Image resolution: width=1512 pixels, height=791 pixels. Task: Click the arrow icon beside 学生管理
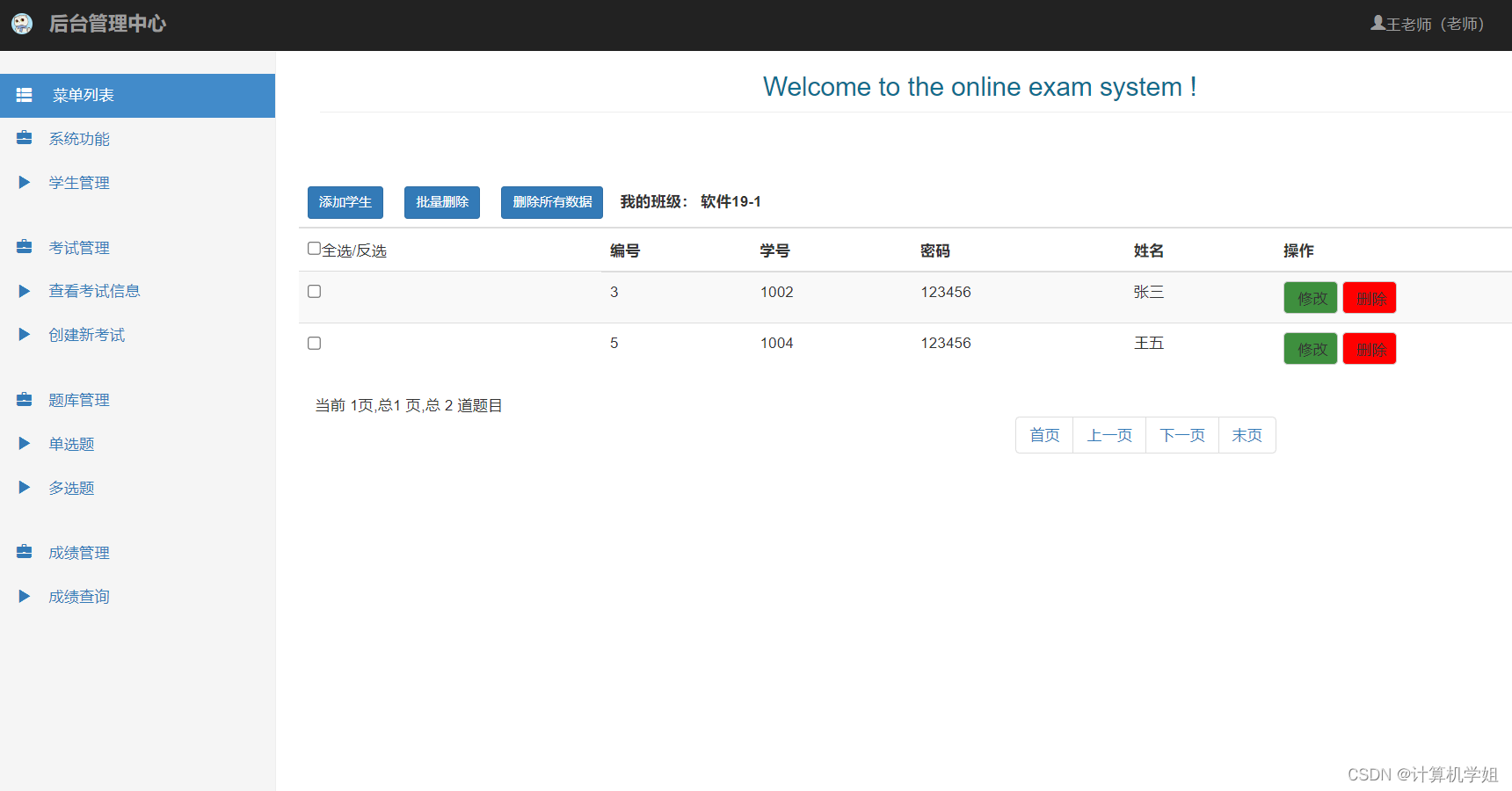click(25, 182)
